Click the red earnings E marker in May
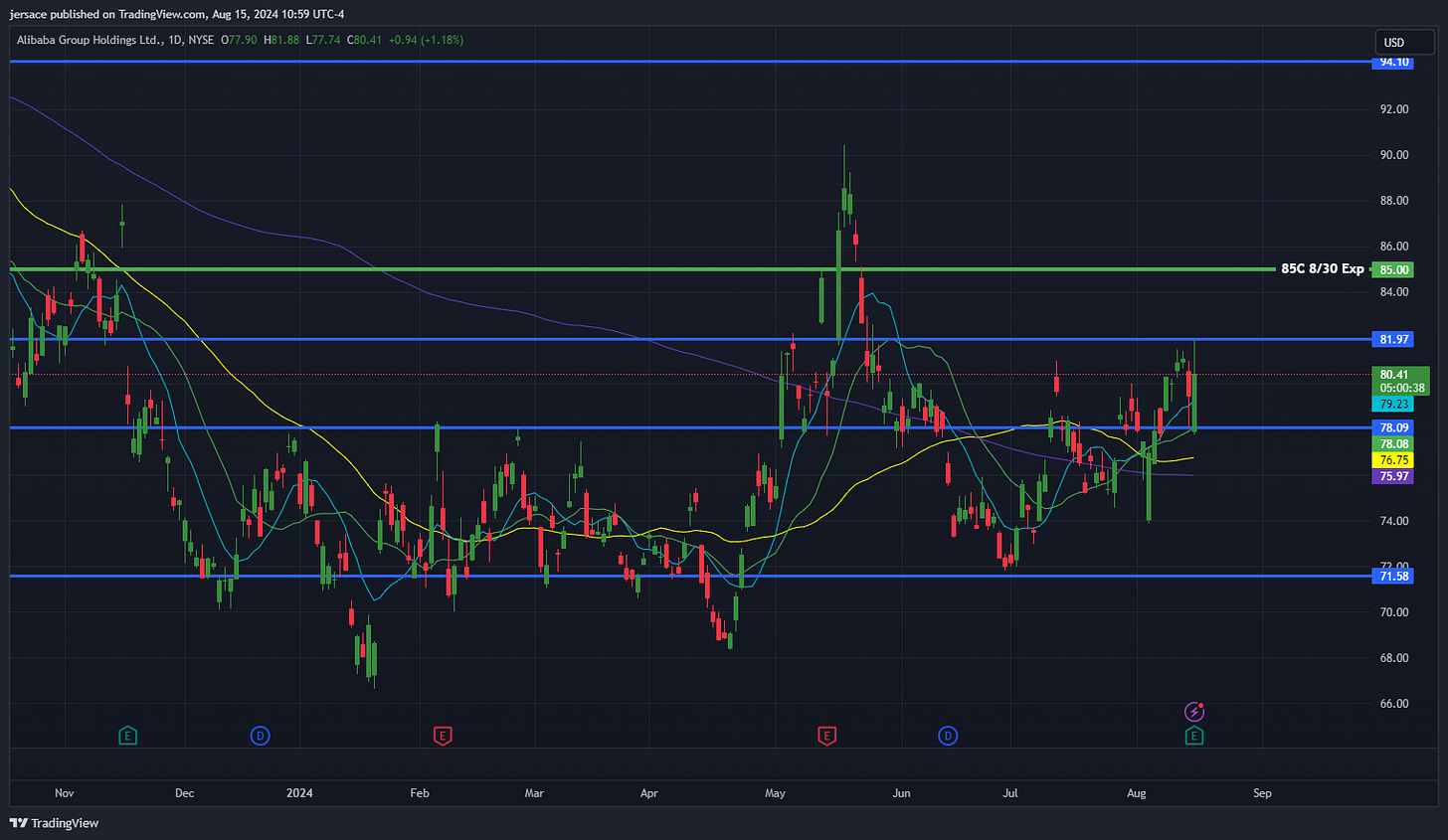The width and height of the screenshot is (1448, 840). pyautogui.click(x=826, y=736)
